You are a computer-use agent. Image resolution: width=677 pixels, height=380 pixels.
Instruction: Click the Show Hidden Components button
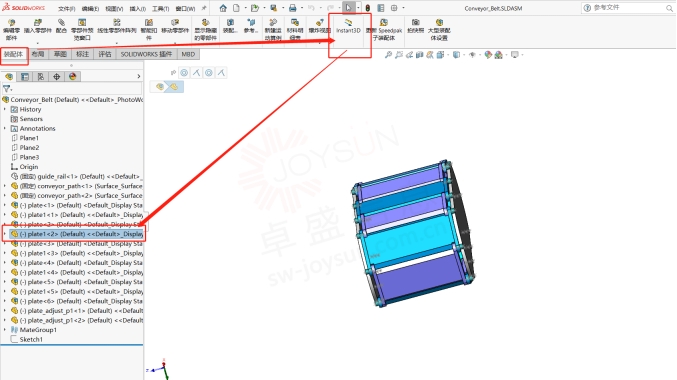206,29
